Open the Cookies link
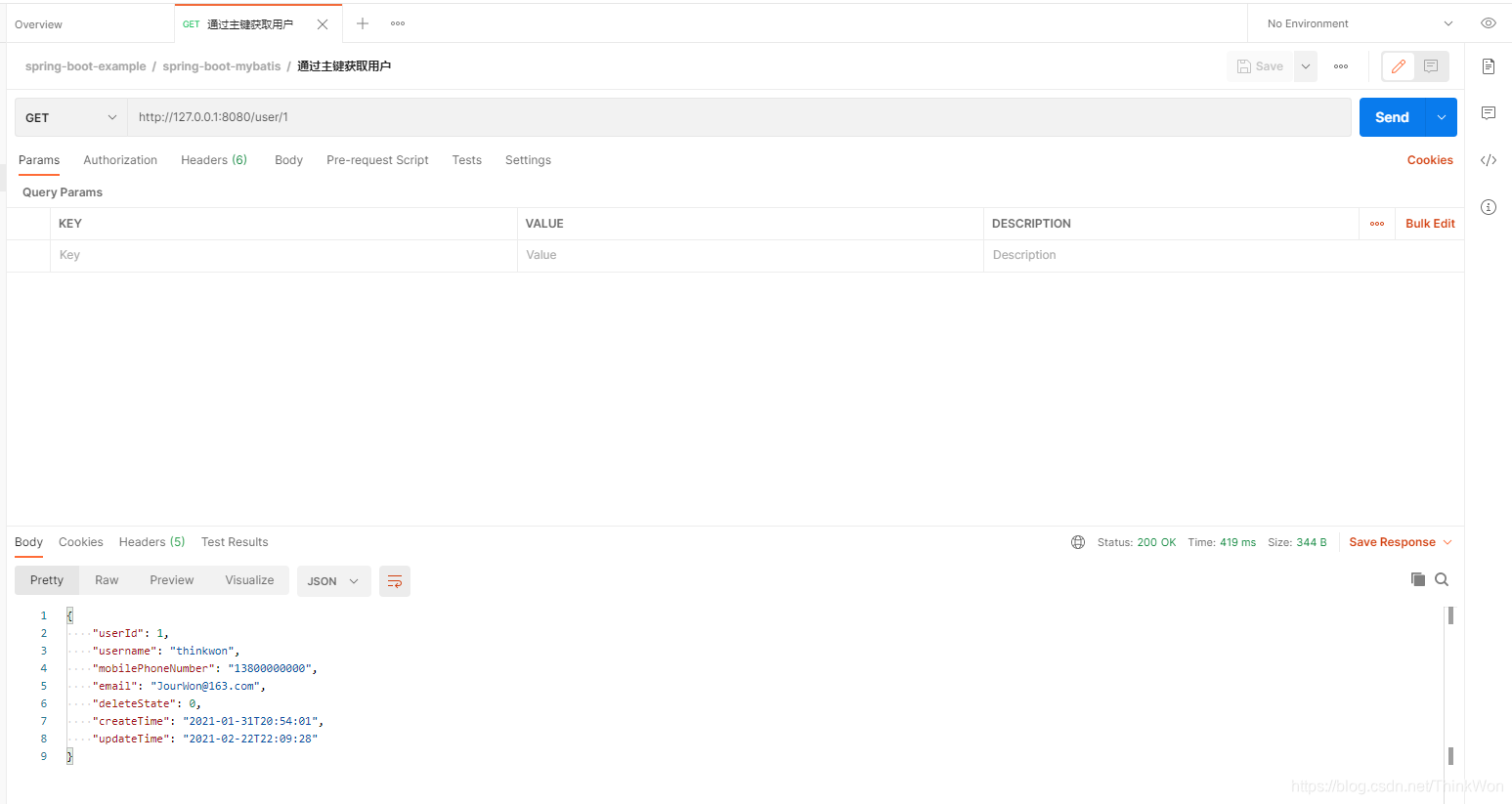This screenshot has height=804, width=1512. pos(1430,160)
